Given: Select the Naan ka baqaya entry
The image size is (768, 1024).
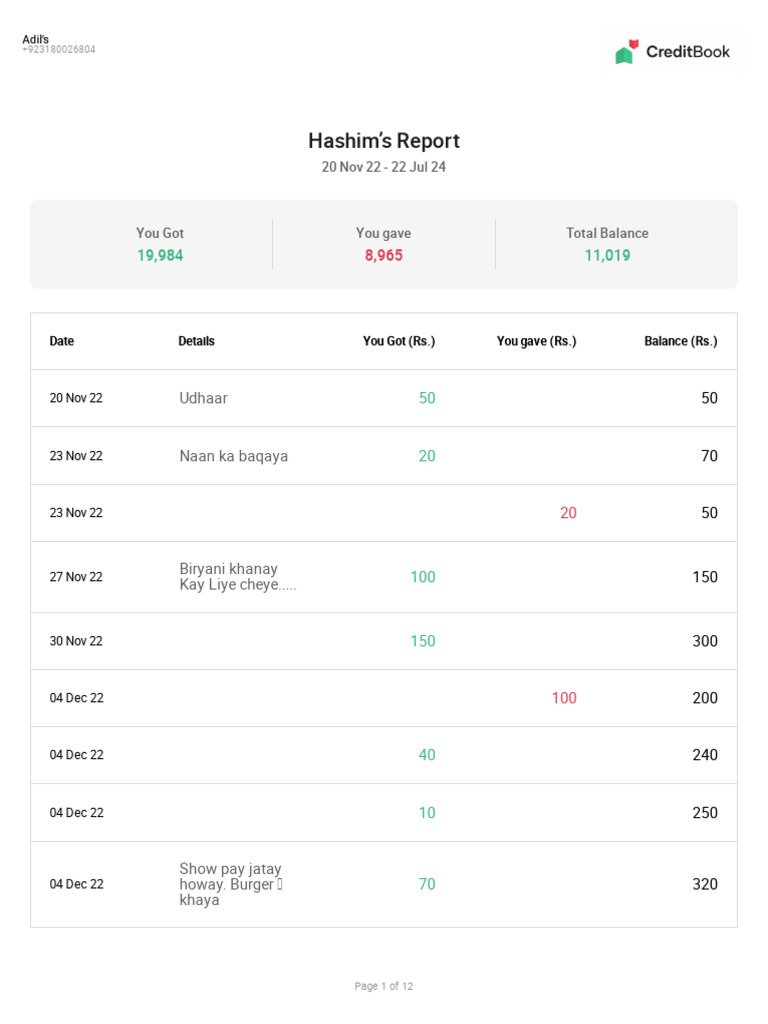Looking at the screenshot, I should coord(234,456).
